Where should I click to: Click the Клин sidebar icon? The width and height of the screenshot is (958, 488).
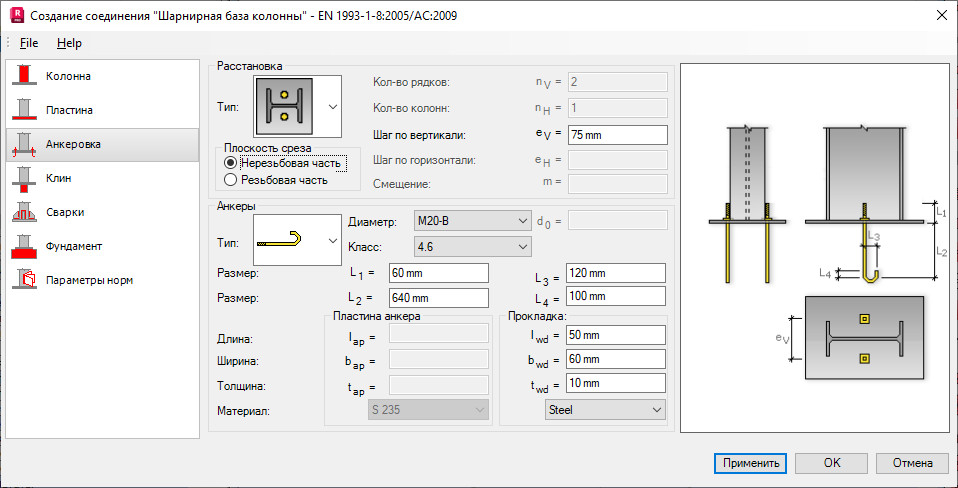click(x=24, y=178)
